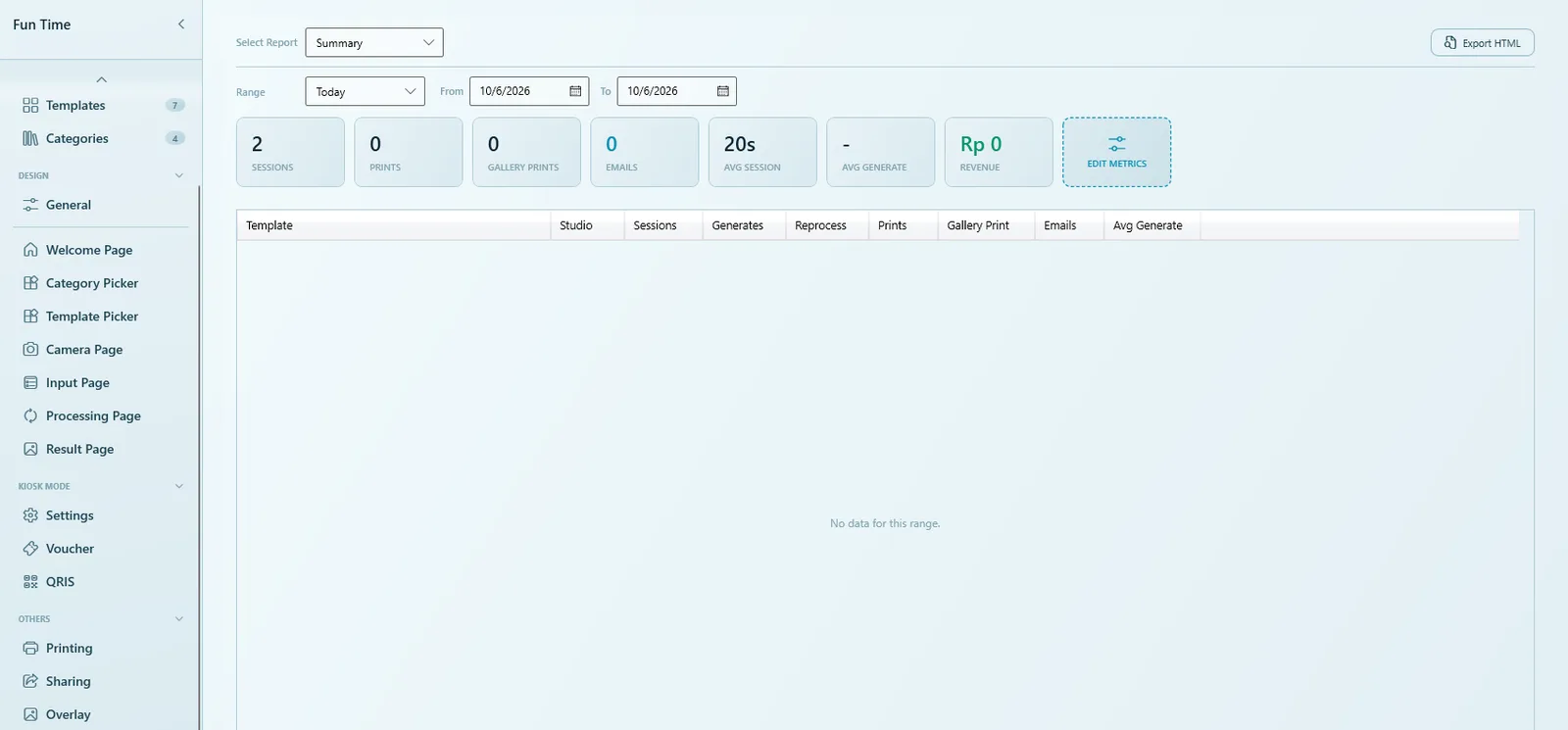1568x730 pixels.
Task: Open the Categories menu item
Action: [102, 138]
